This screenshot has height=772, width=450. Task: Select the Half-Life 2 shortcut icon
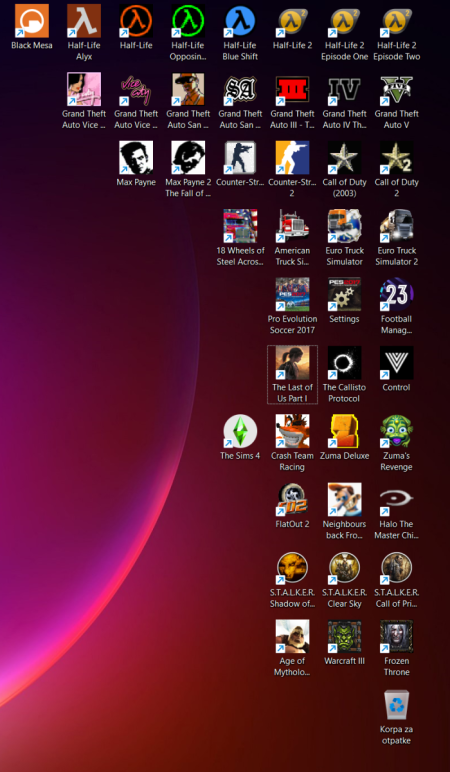point(292,21)
